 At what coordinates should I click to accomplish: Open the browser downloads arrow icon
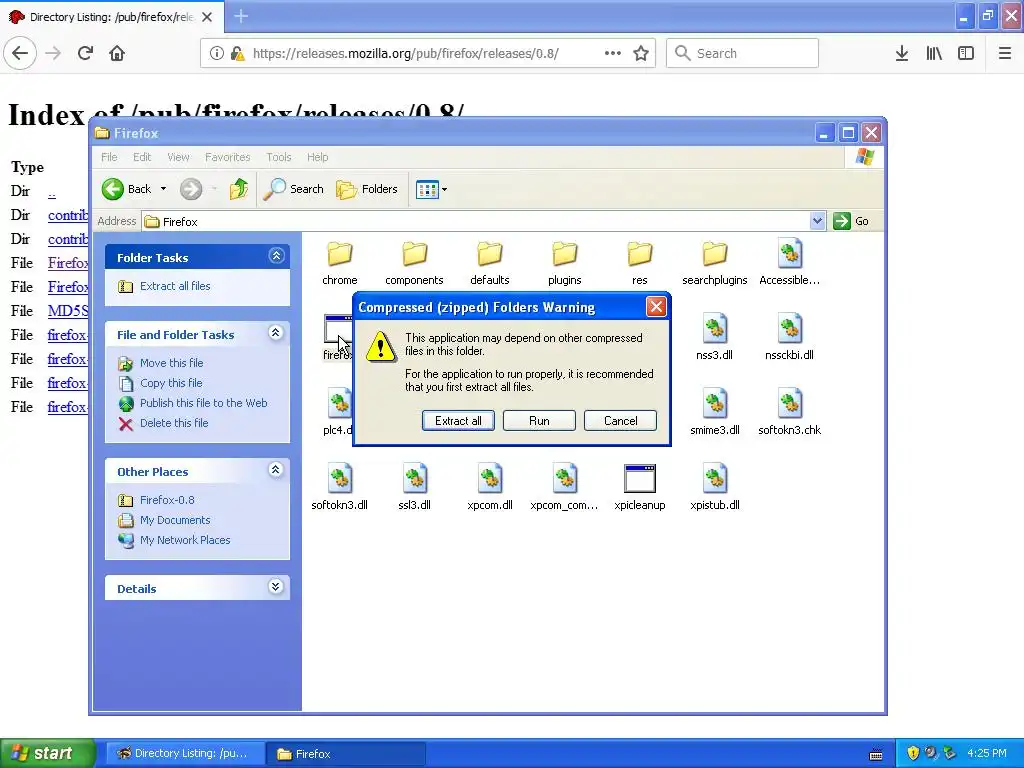tap(902, 53)
